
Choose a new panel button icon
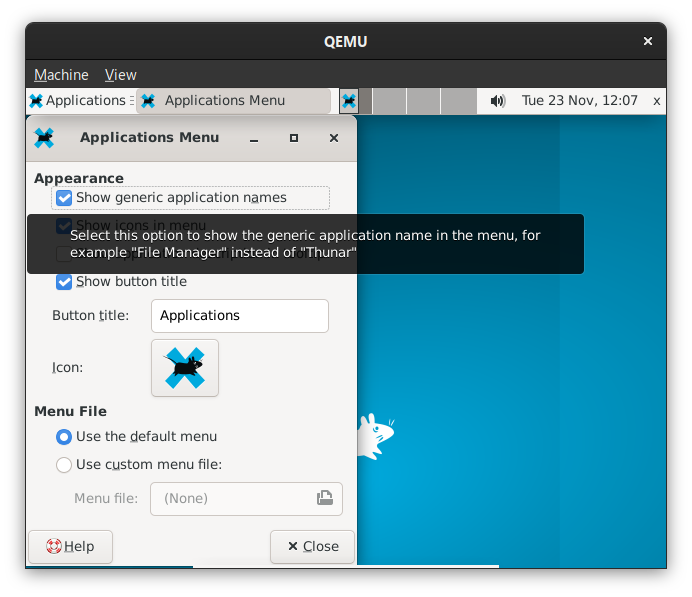185,368
